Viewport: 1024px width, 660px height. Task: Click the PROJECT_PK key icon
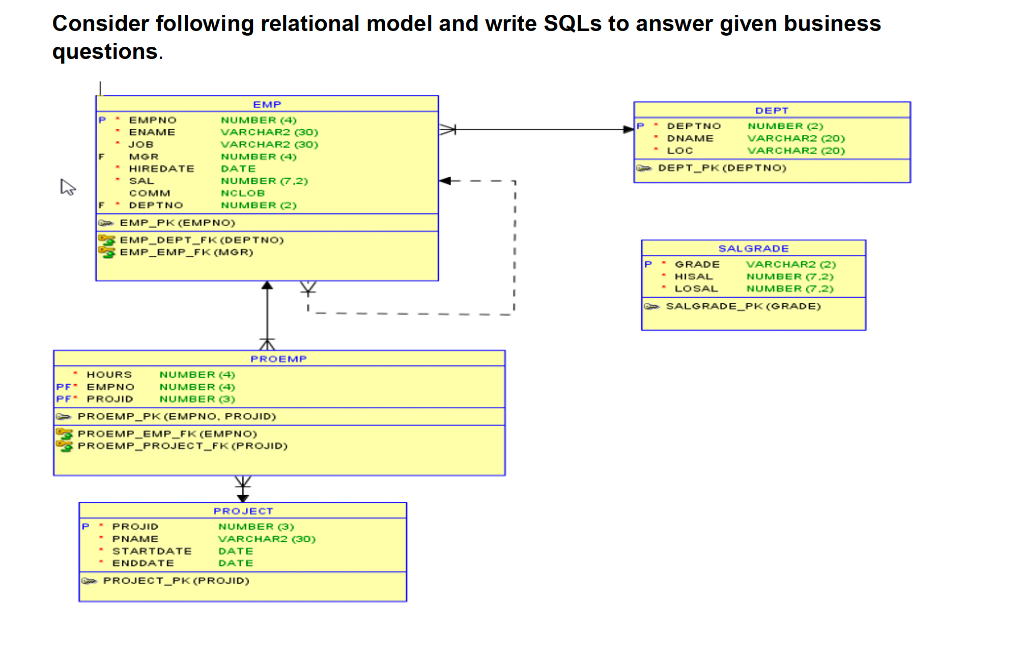coord(88,580)
